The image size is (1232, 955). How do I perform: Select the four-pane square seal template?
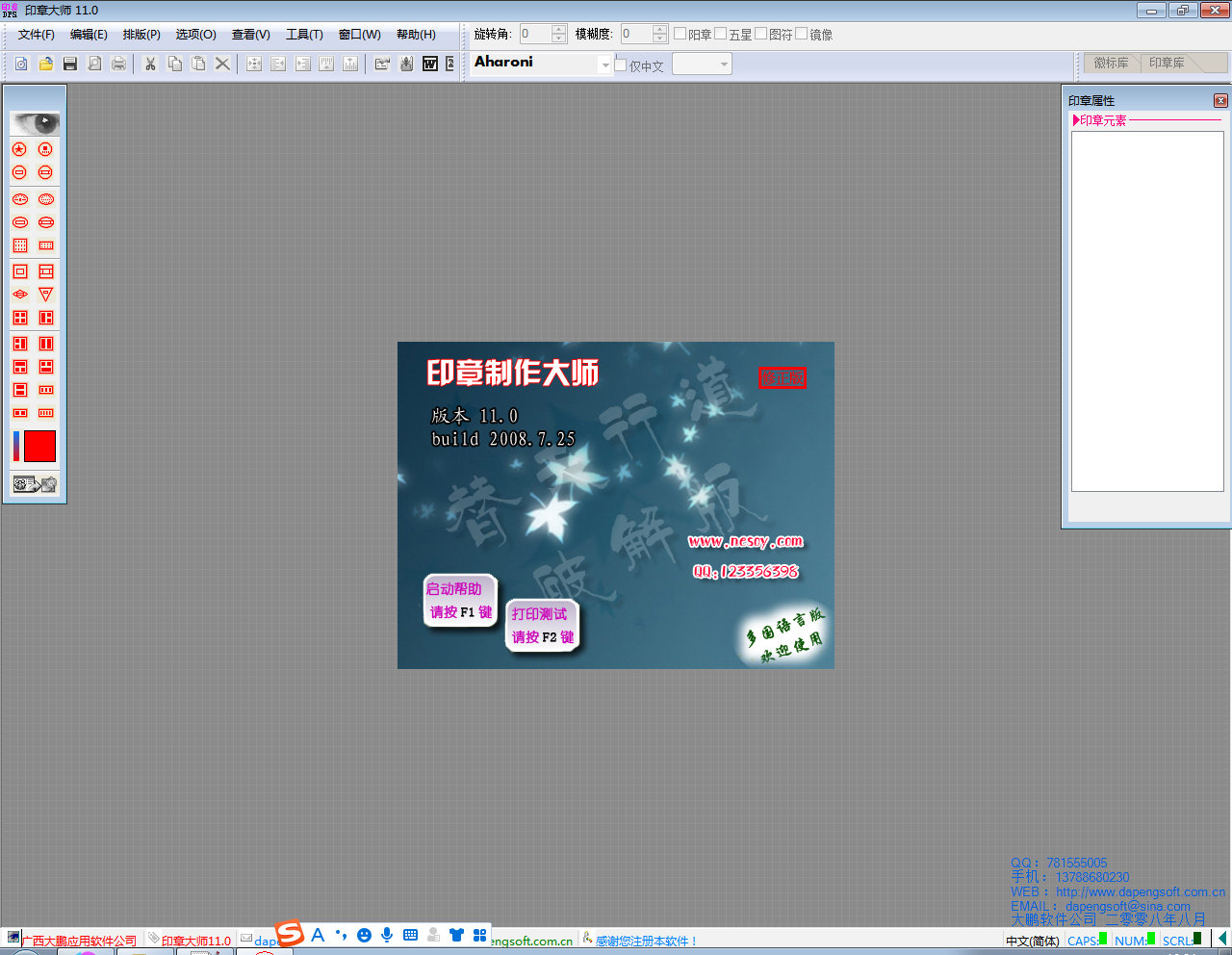19,318
